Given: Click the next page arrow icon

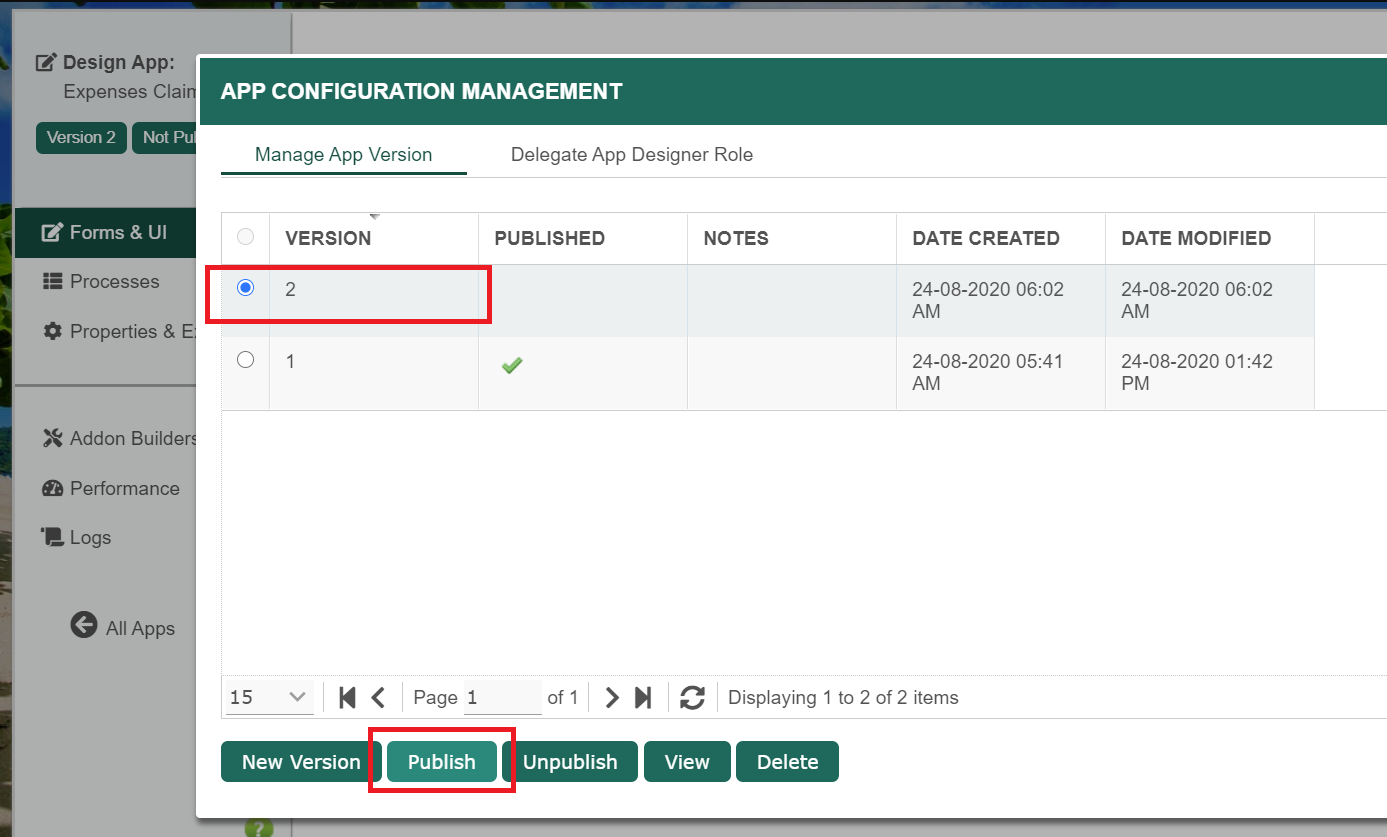Looking at the screenshot, I should click(612, 697).
